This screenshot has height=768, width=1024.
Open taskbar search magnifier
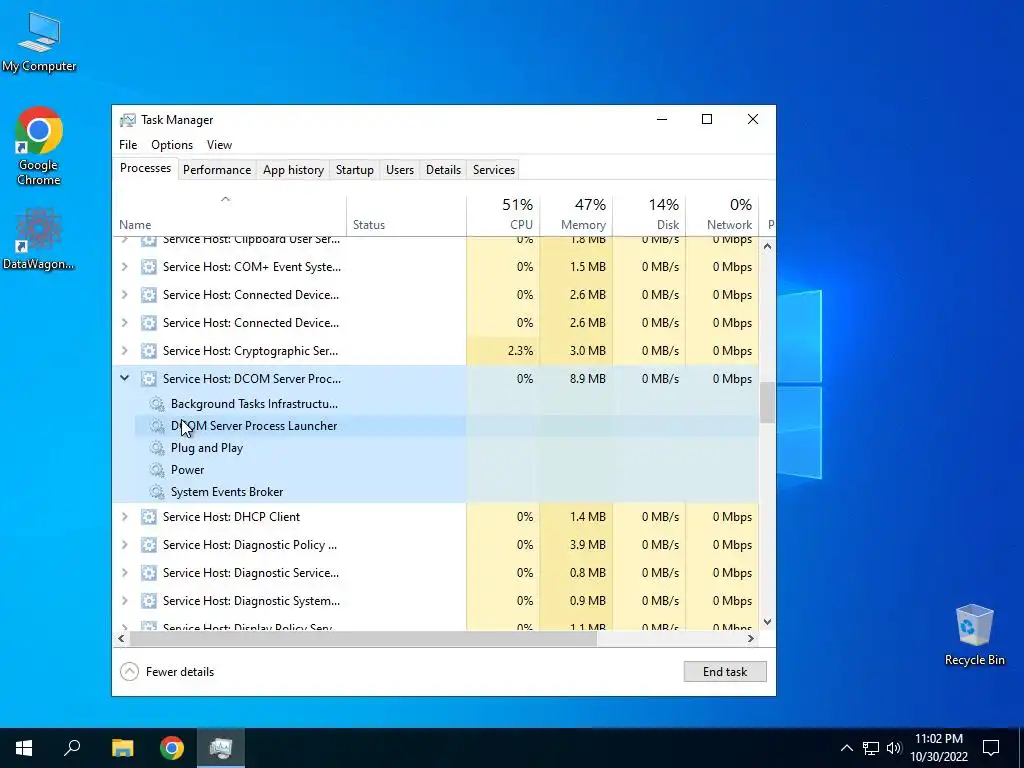(72, 748)
